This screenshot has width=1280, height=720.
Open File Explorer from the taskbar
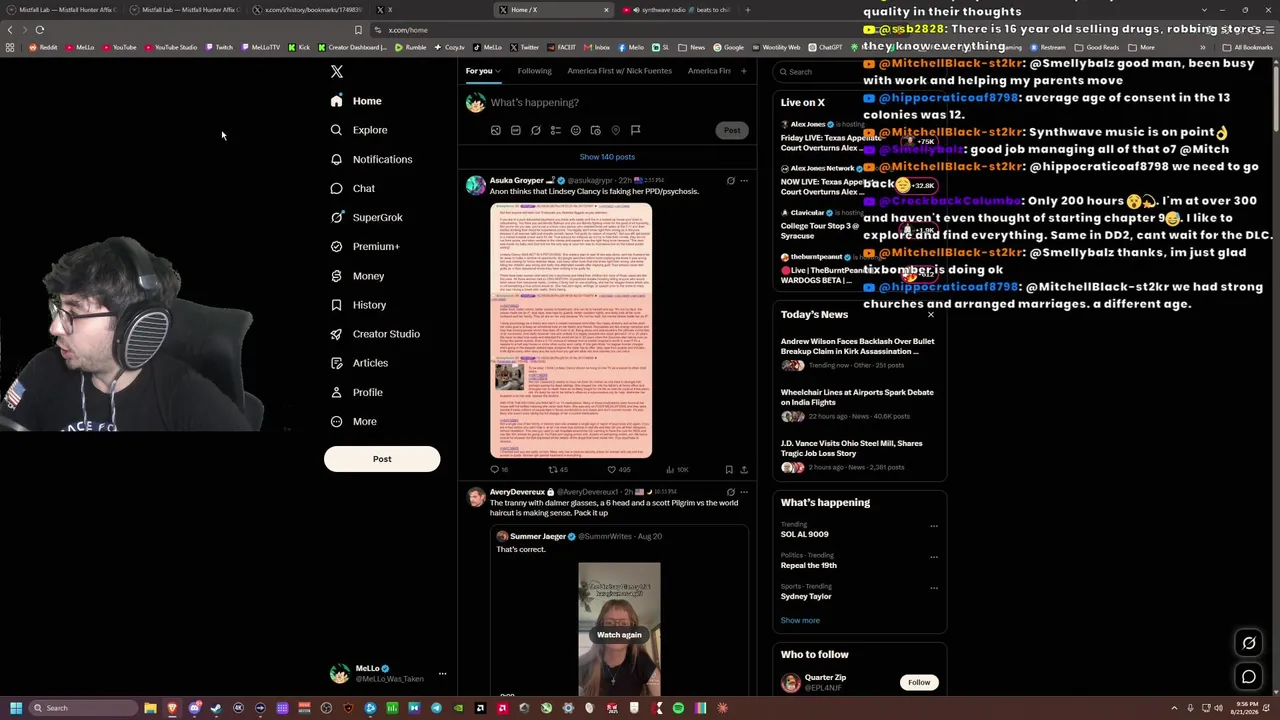point(150,708)
